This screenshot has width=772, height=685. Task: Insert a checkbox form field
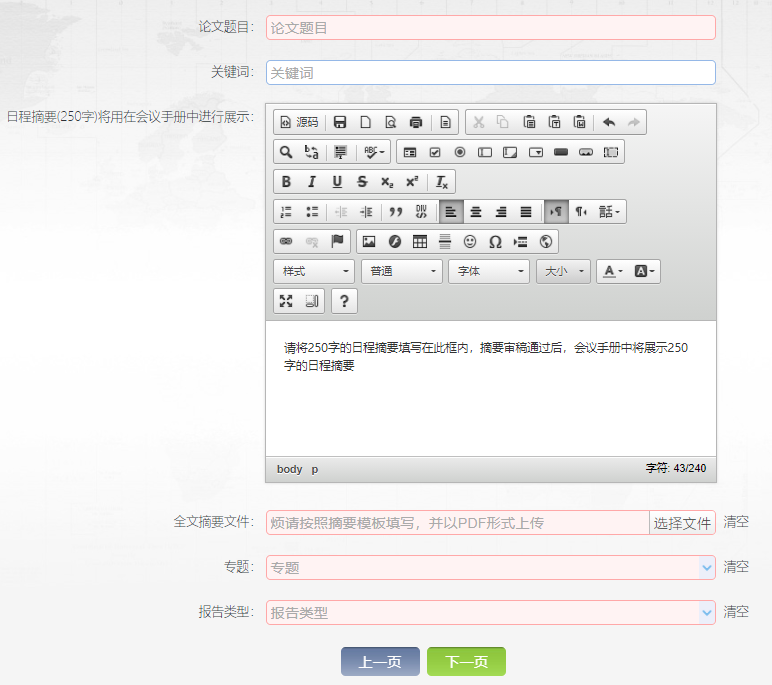click(435, 152)
